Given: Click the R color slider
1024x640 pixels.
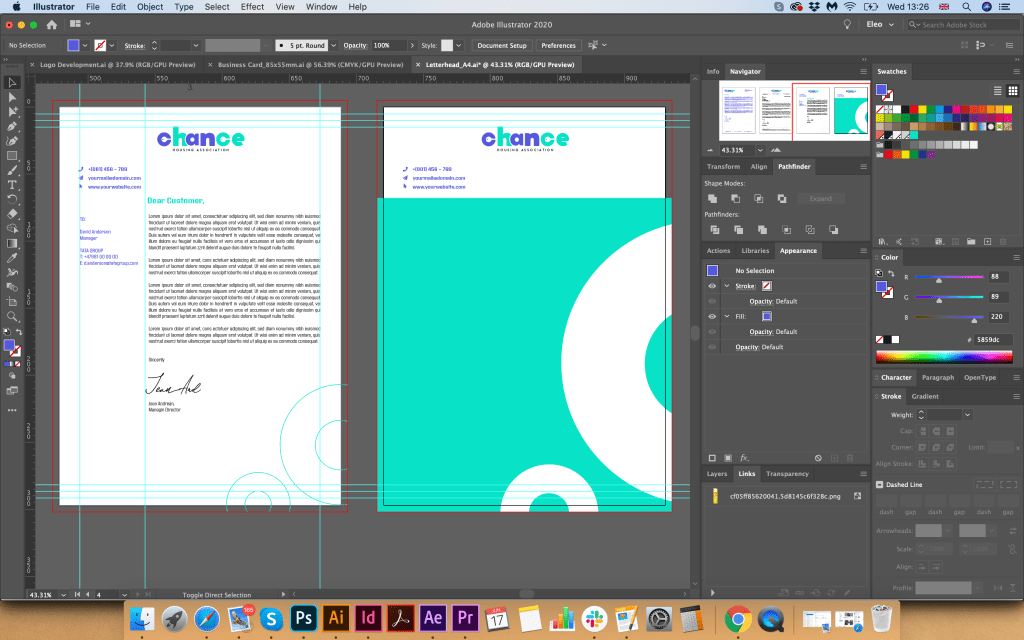Looking at the screenshot, I should coord(939,276).
